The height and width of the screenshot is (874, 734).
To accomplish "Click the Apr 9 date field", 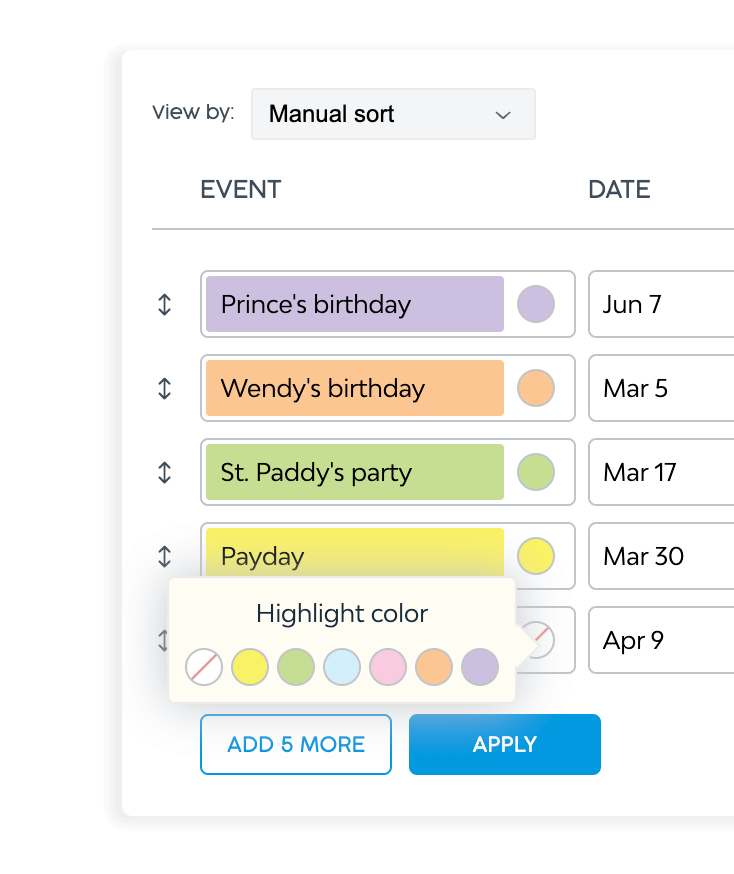I will coord(660,640).
